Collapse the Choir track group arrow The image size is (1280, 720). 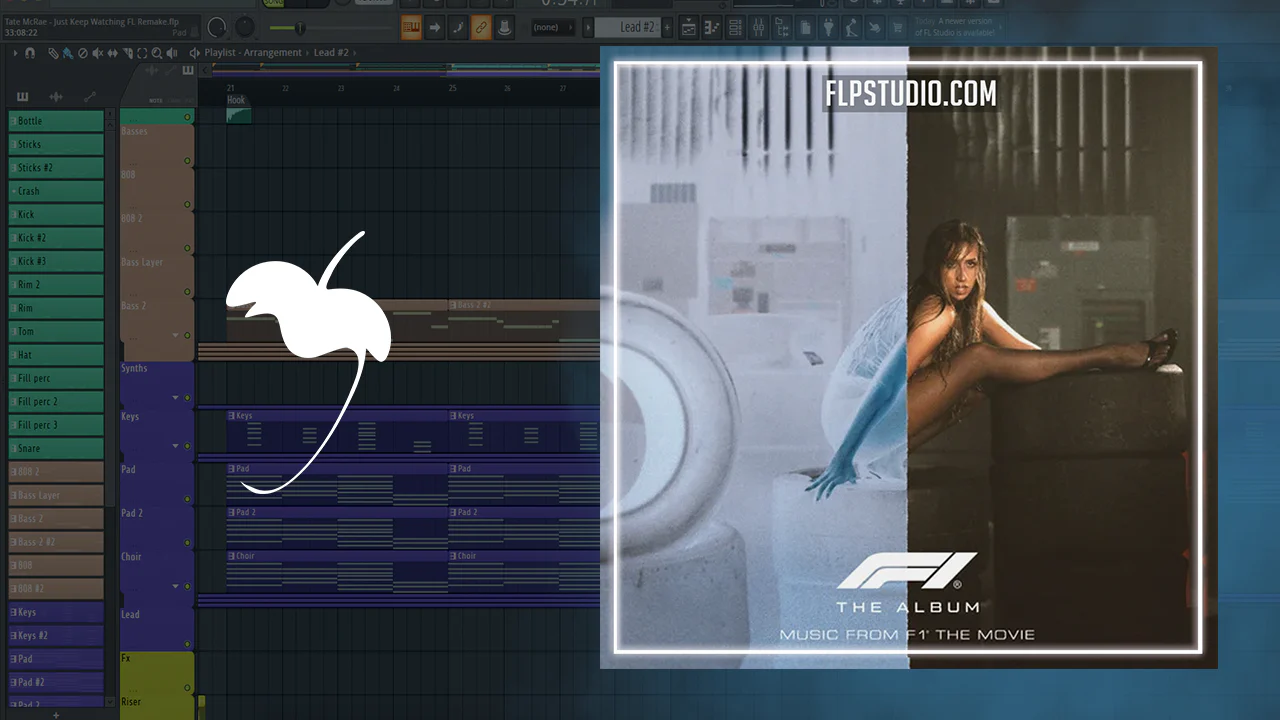pyautogui.click(x=175, y=586)
